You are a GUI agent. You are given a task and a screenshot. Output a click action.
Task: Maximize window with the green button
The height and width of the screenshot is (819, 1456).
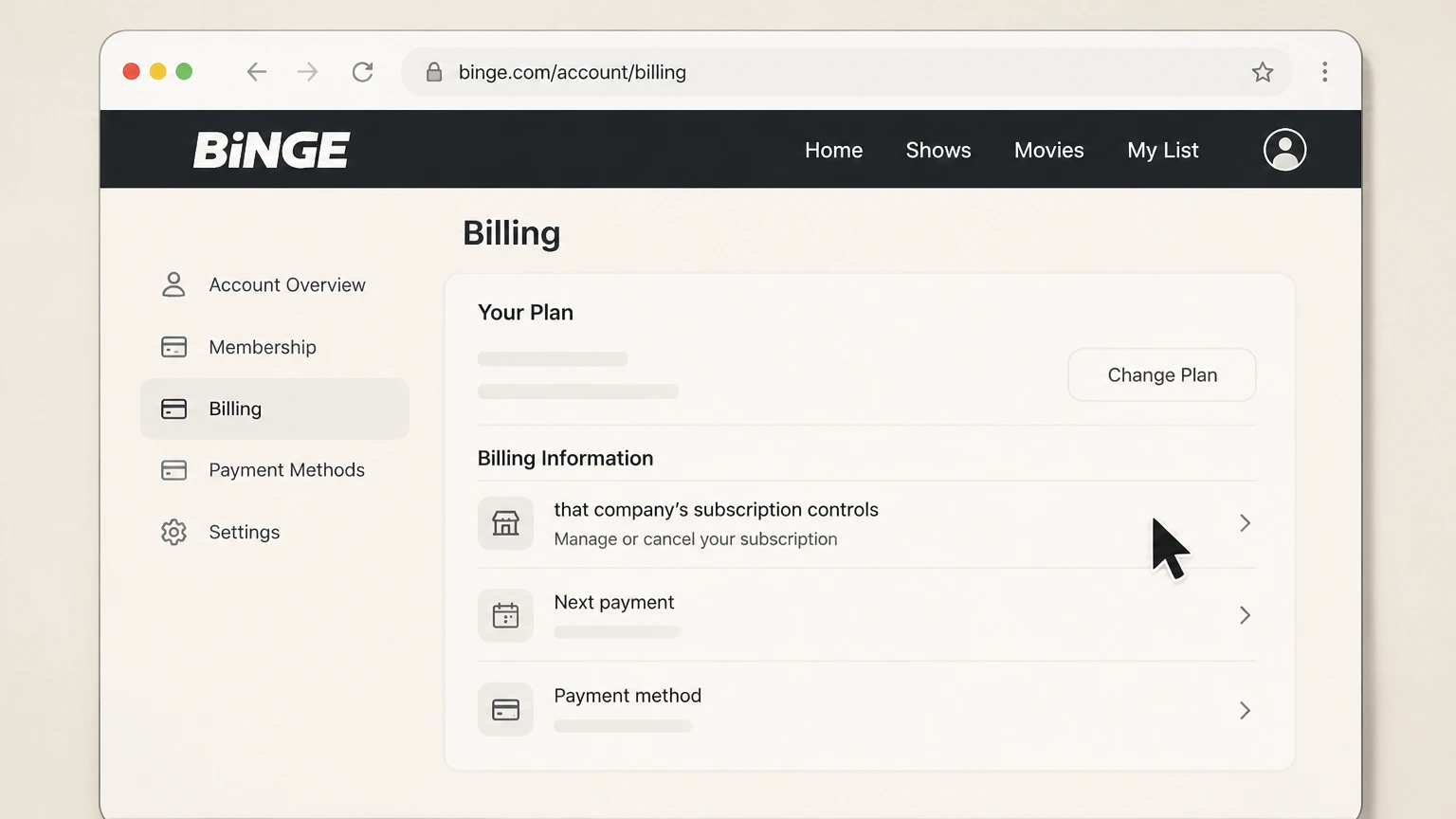click(184, 72)
